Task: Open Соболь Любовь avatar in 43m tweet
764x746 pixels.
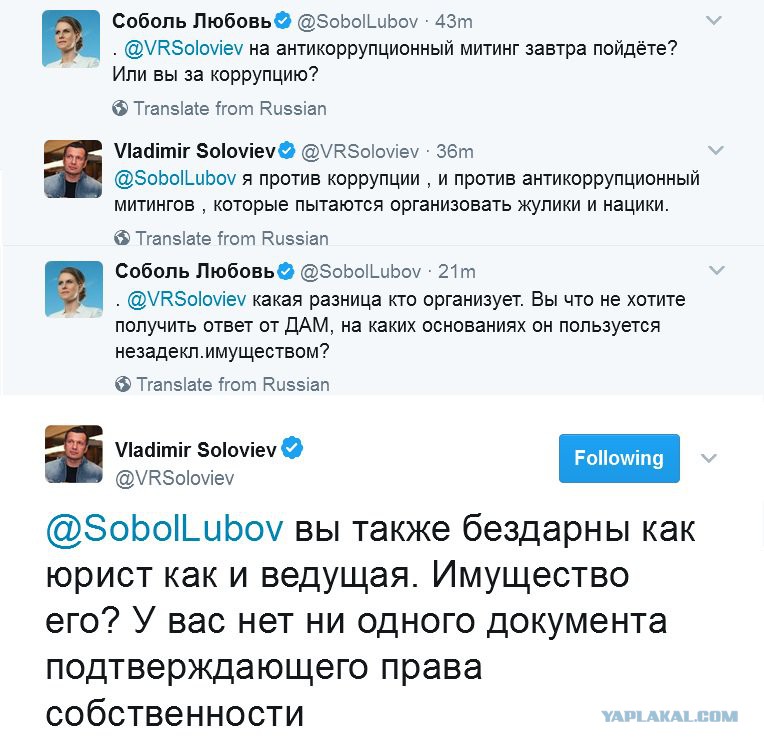Action: 71,39
